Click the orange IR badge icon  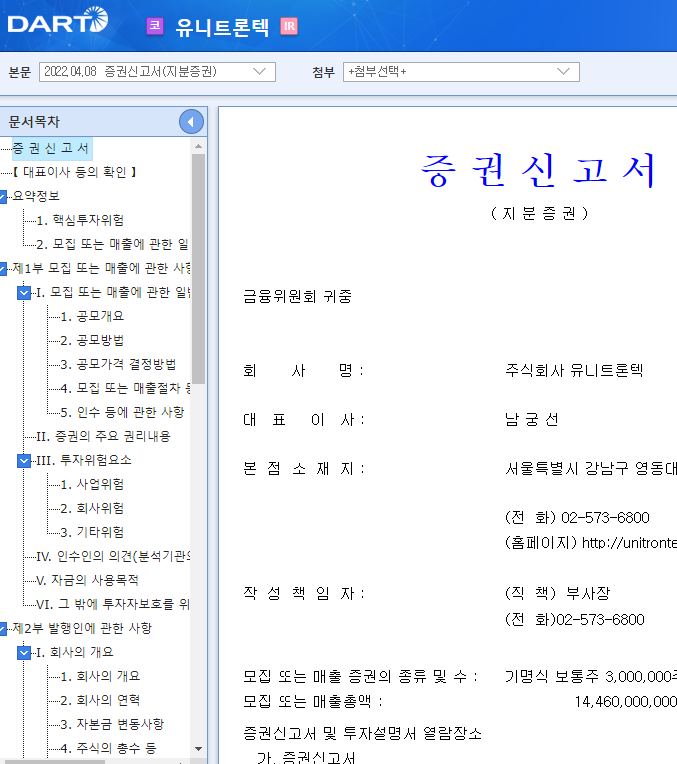(x=289, y=26)
